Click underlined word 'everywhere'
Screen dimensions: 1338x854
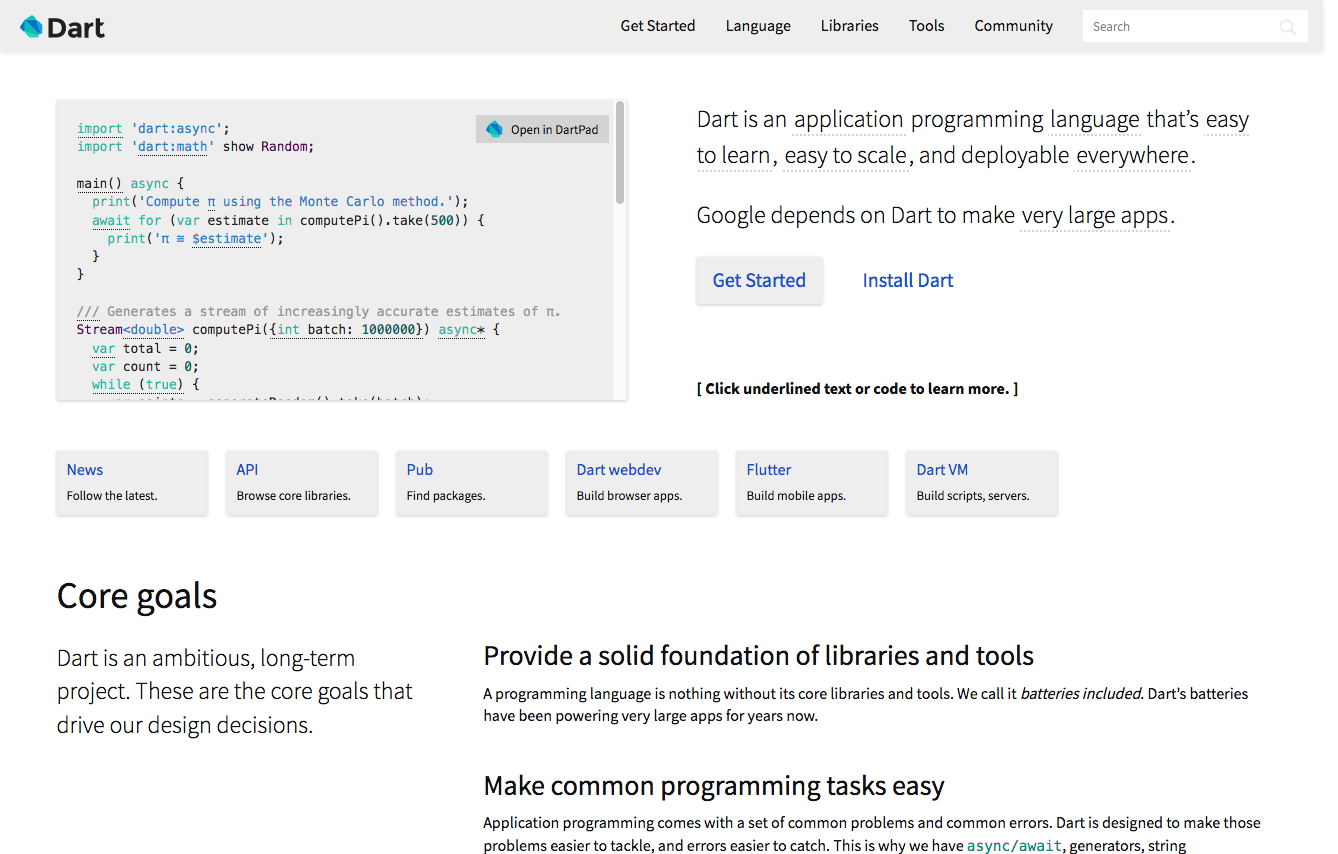click(x=1133, y=156)
